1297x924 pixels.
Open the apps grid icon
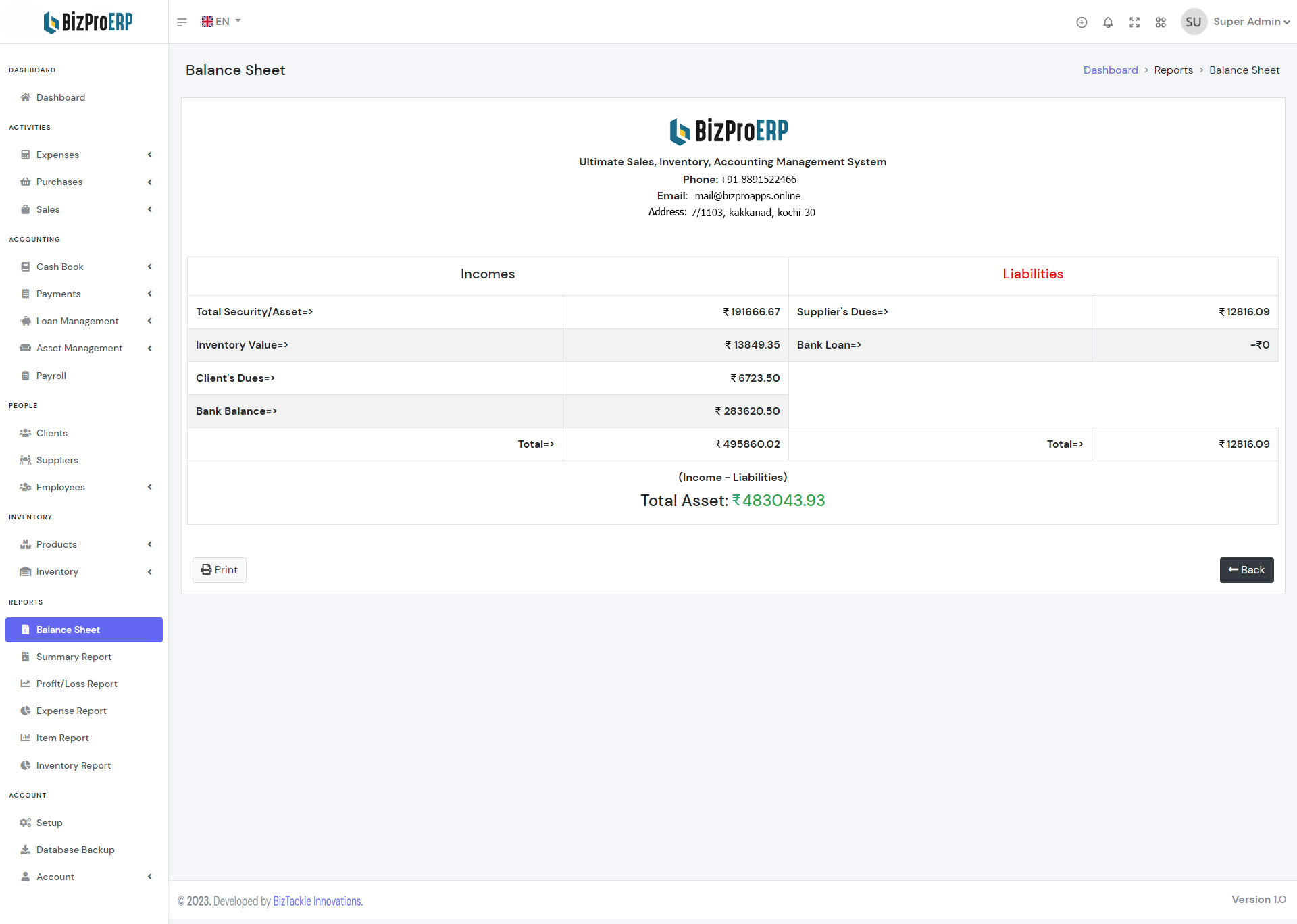[1161, 22]
